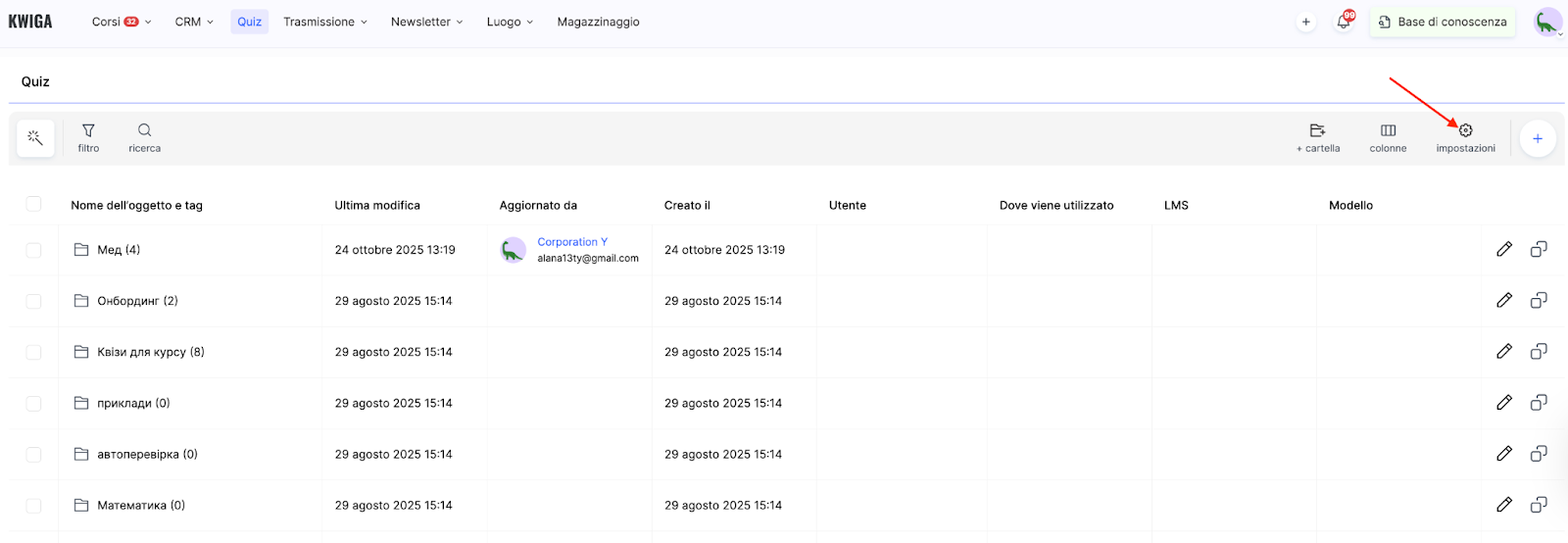Click the ricerca search icon
The width and height of the screenshot is (1568, 543).
pyautogui.click(x=144, y=137)
